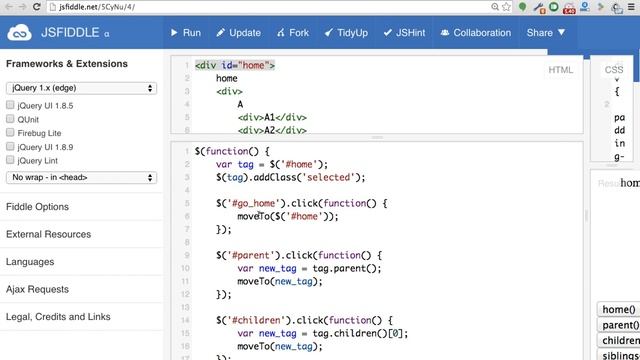640x360 pixels.
Task: Click the JSHint checkmark icon
Action: tap(387, 33)
